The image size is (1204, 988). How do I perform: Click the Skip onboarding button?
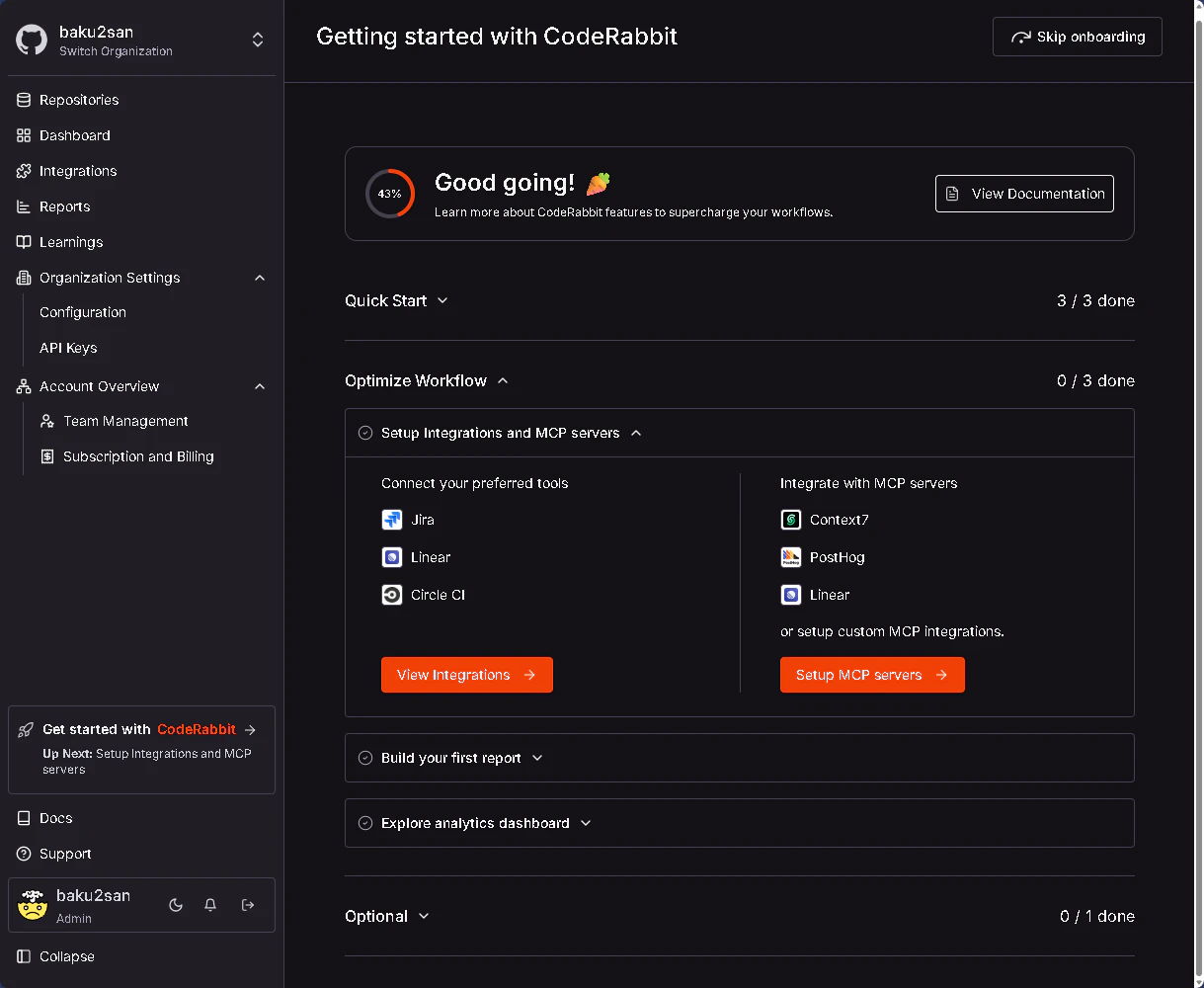[1077, 37]
